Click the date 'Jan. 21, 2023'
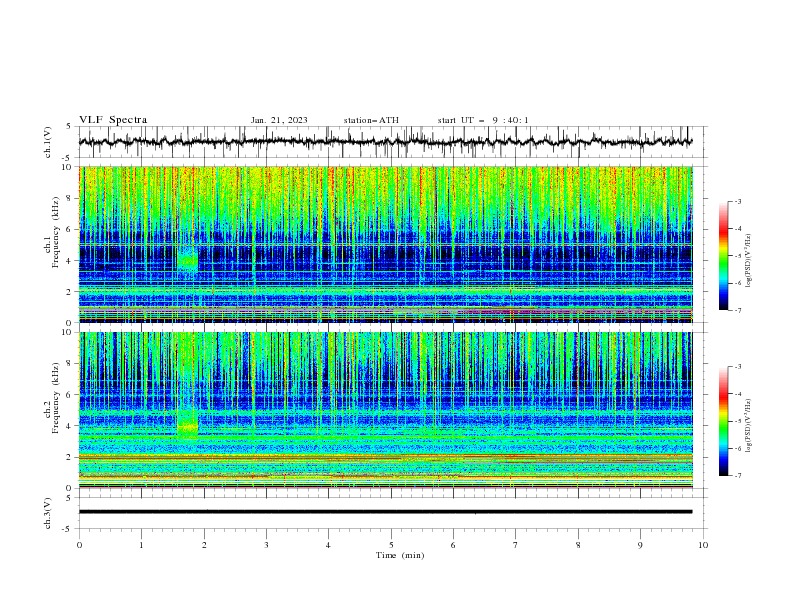Image resolution: width=792 pixels, height=612 pixels. 279,120
